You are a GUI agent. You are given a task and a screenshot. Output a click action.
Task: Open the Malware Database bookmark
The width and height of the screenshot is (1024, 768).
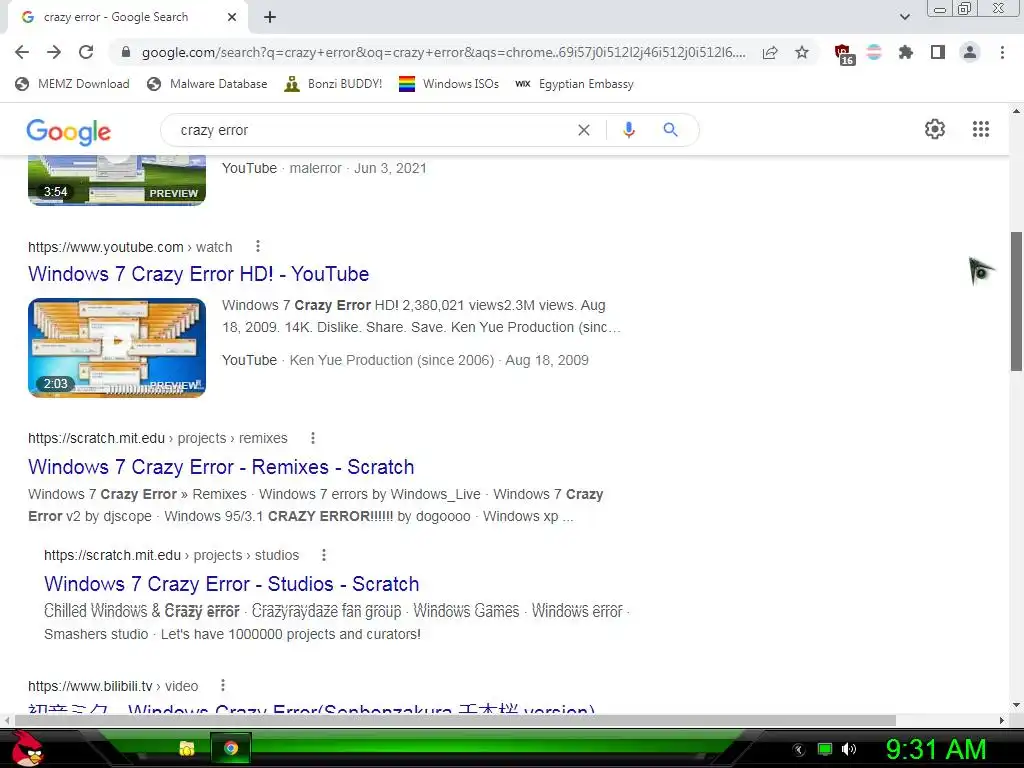point(208,84)
